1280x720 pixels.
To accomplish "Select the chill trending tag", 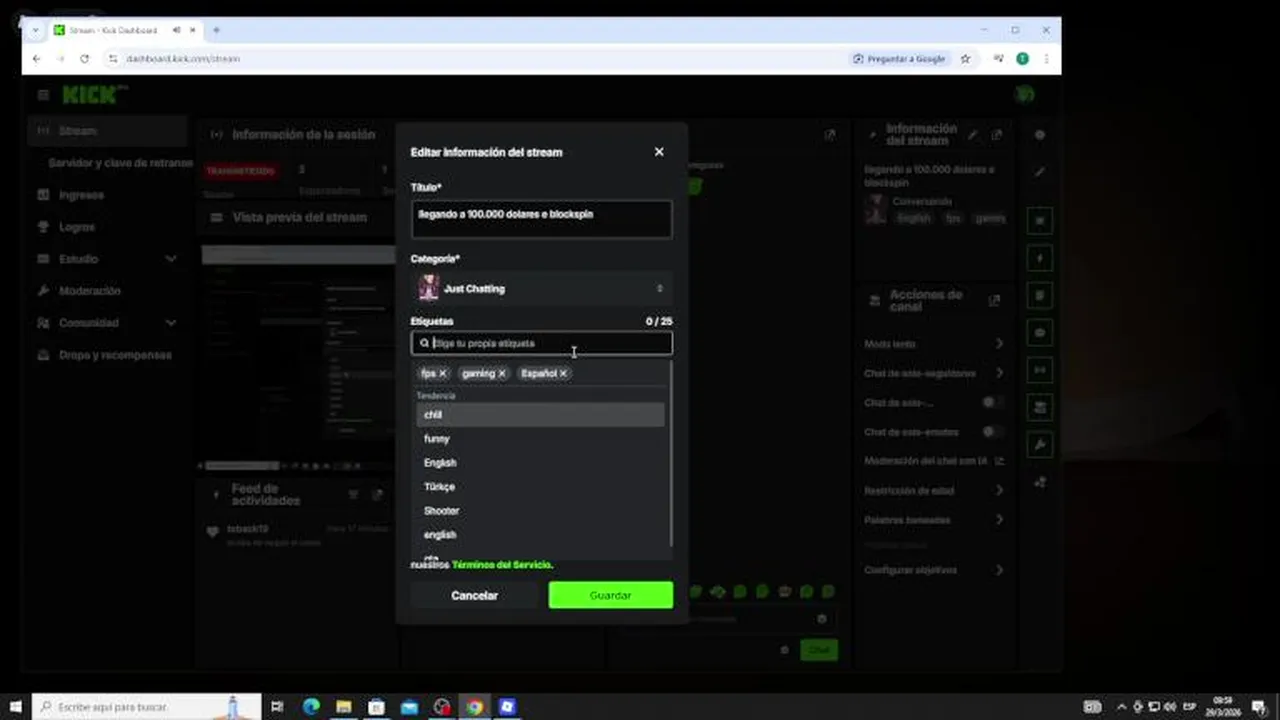I will point(540,414).
